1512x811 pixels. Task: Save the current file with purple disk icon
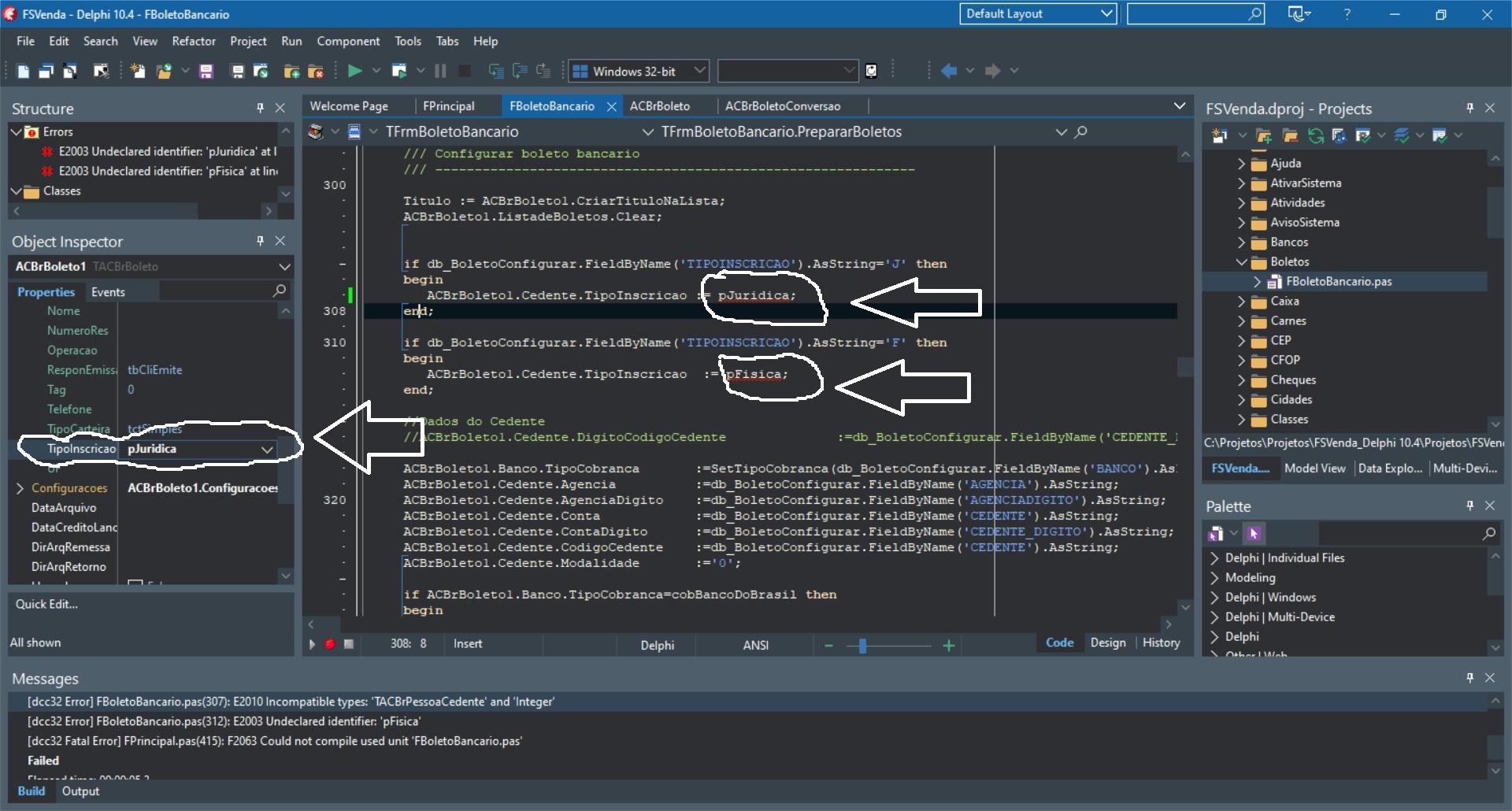[x=206, y=72]
